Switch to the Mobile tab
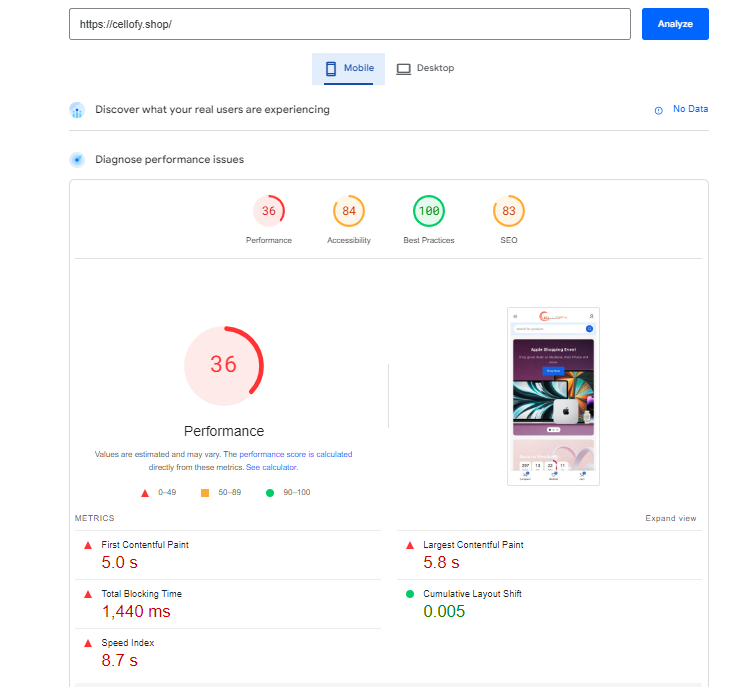 tap(348, 69)
